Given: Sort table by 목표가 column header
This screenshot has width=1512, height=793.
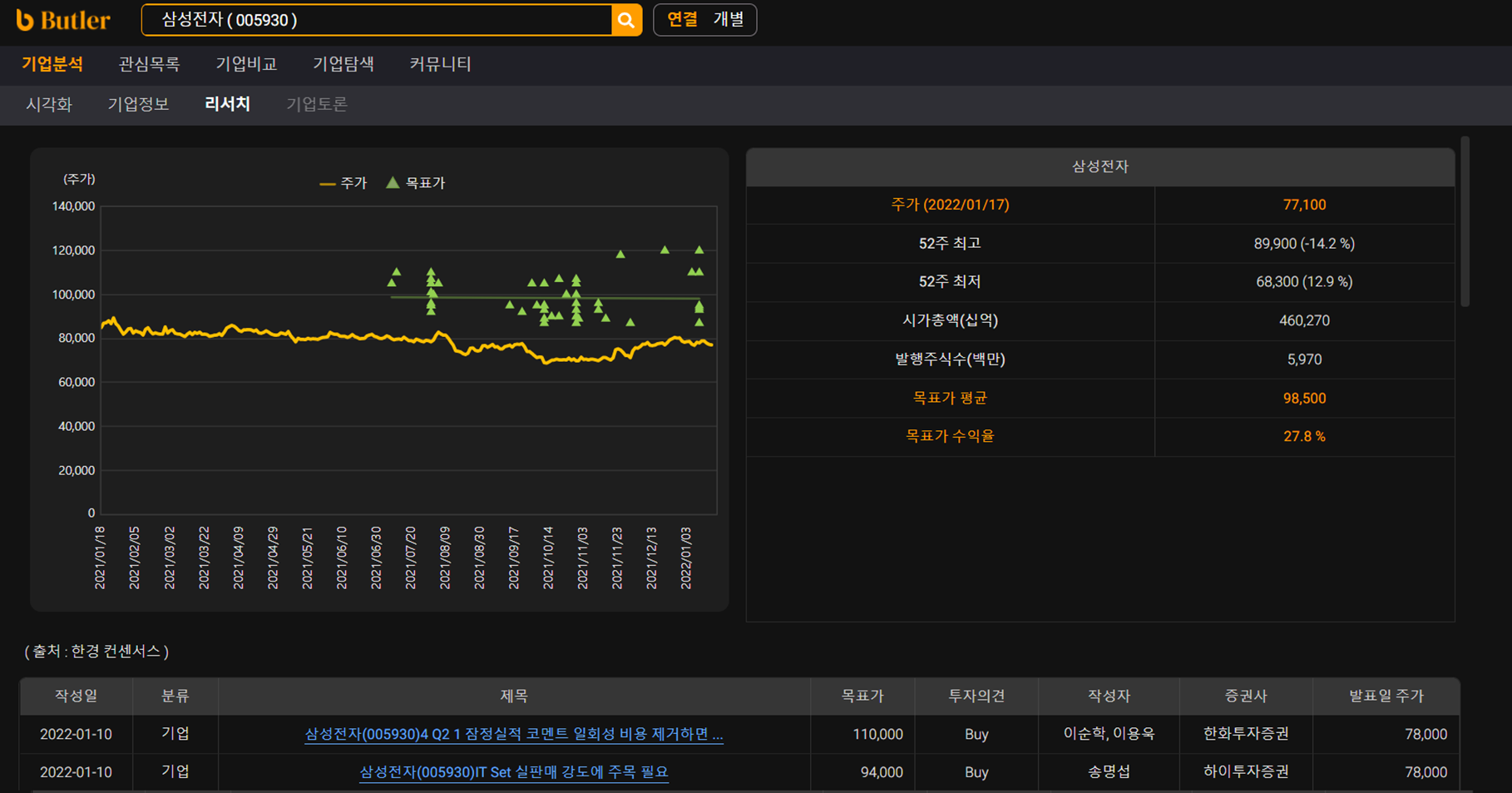Looking at the screenshot, I should (862, 696).
